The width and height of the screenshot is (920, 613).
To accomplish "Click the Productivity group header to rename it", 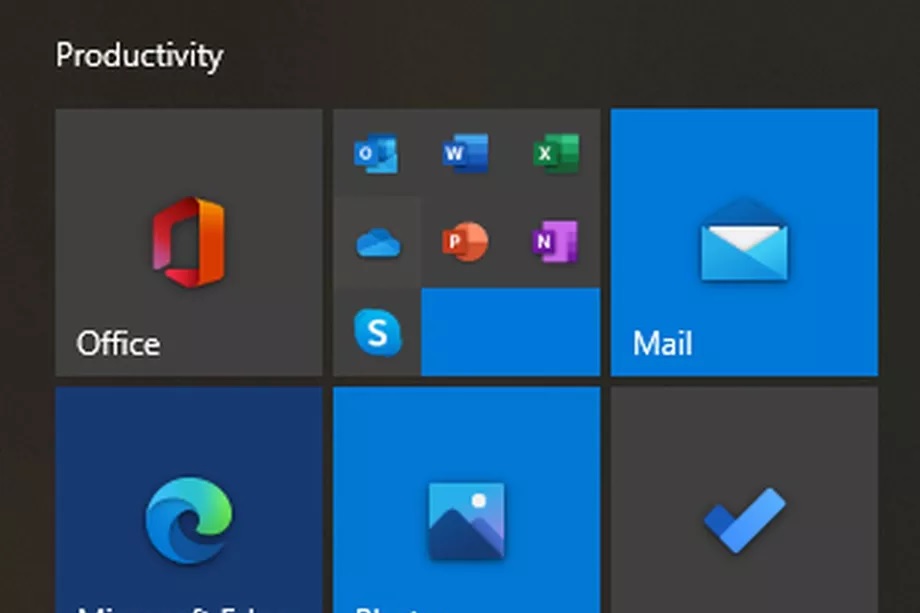I will point(140,57).
